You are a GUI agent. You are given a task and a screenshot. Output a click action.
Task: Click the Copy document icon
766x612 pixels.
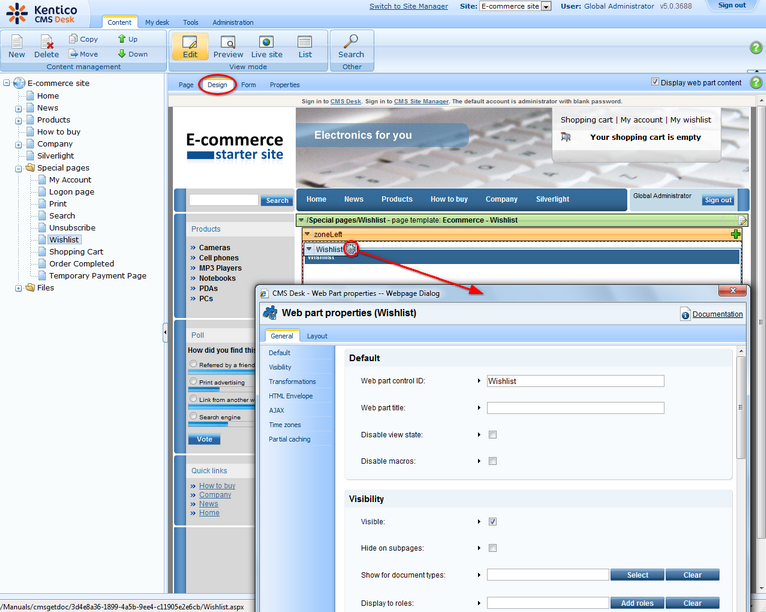[73, 39]
